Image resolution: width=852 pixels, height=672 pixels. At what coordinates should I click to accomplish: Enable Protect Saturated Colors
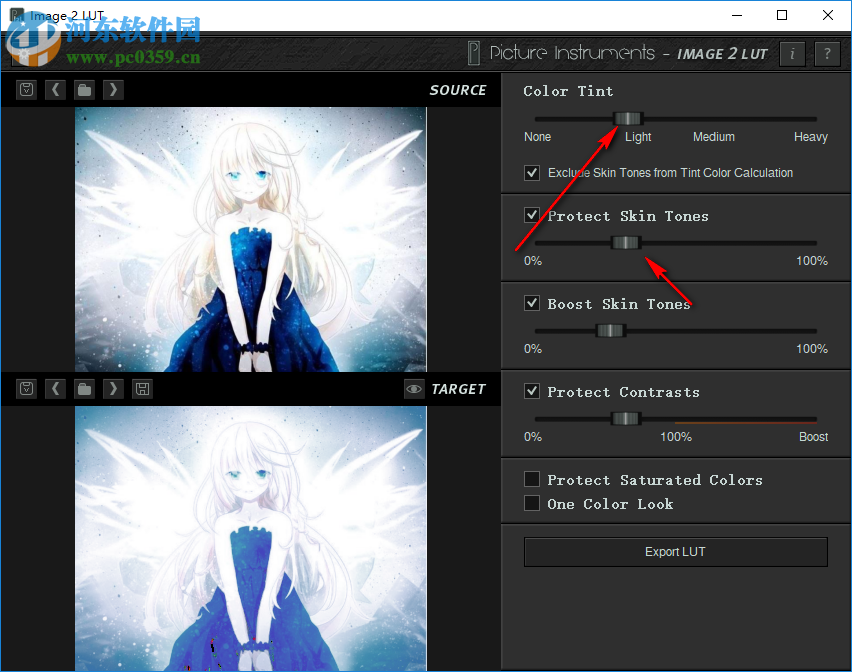point(532,479)
